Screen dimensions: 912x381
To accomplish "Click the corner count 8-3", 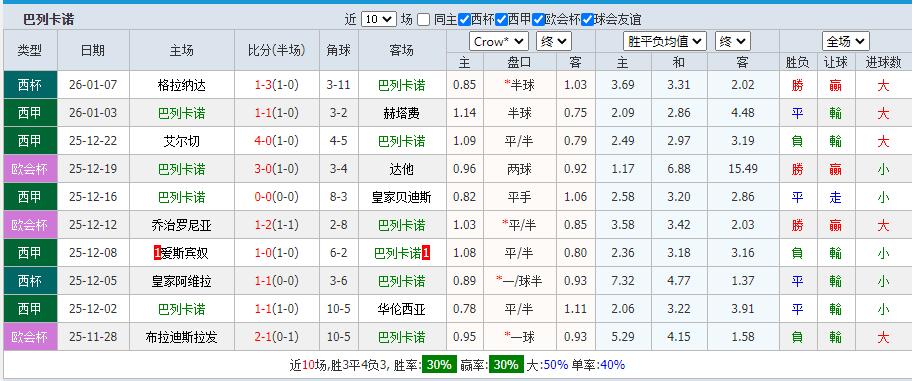I will (339, 197).
